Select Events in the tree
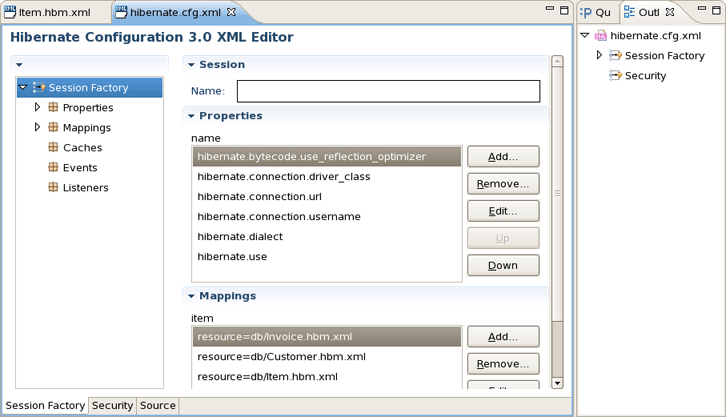The width and height of the screenshot is (726, 417). point(80,168)
